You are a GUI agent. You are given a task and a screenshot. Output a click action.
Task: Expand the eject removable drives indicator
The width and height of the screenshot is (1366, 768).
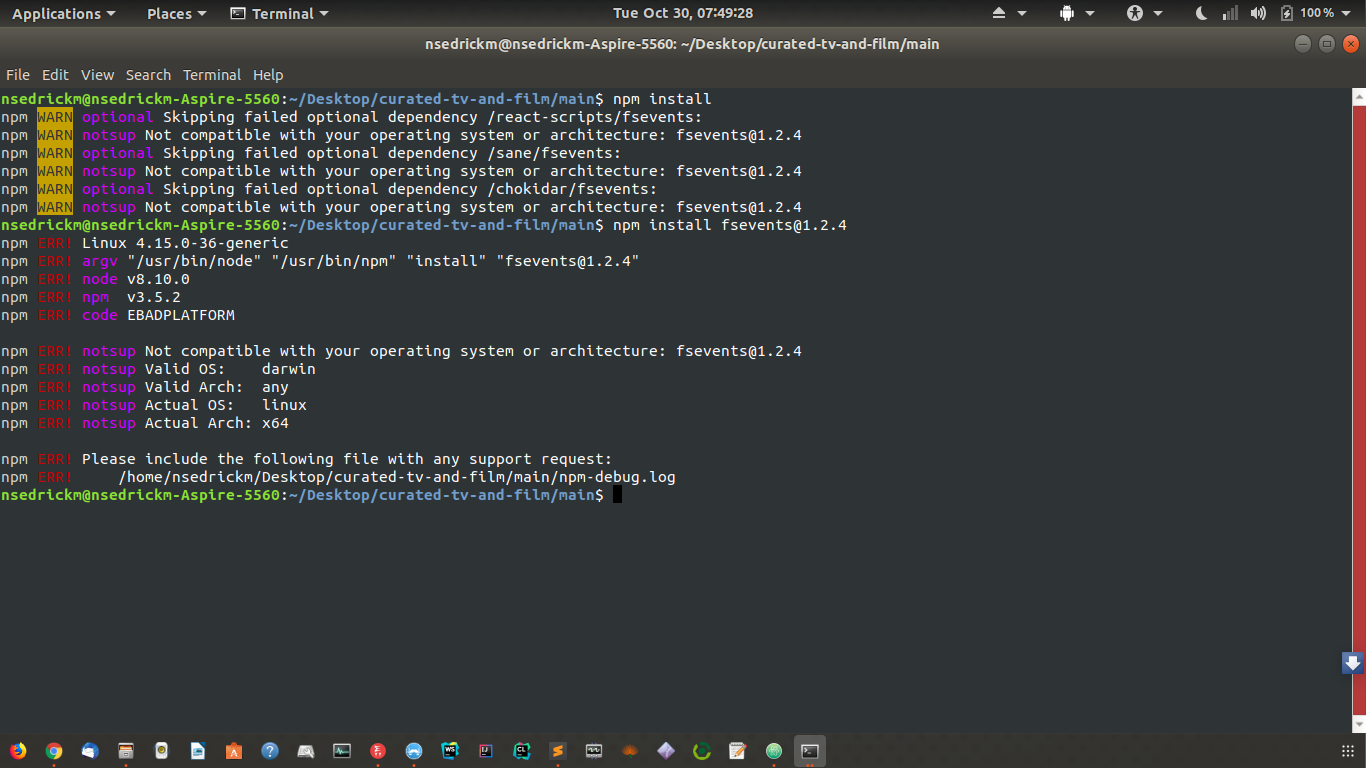[1009, 13]
